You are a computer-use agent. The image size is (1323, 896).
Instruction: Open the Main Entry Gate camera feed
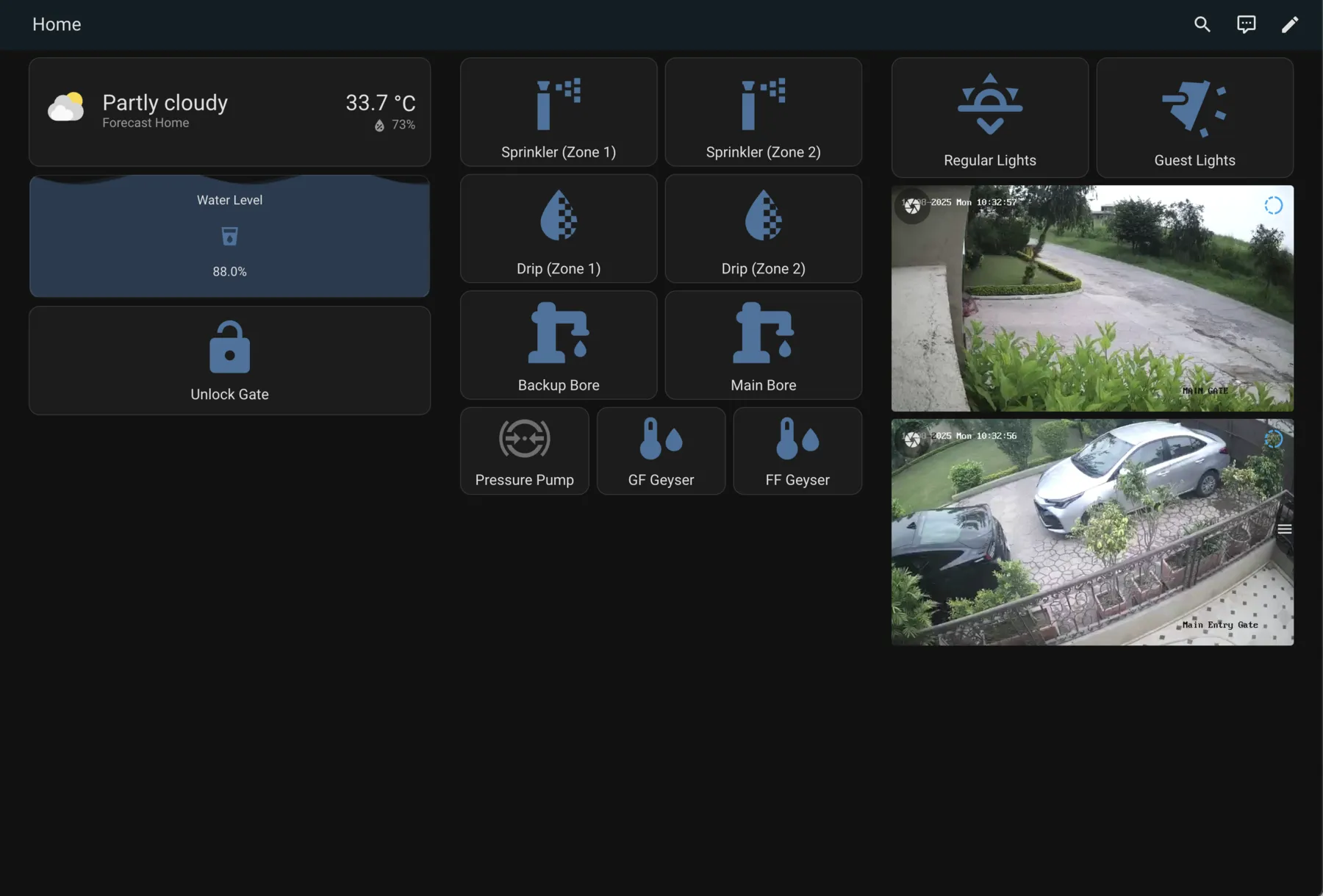(1092, 532)
